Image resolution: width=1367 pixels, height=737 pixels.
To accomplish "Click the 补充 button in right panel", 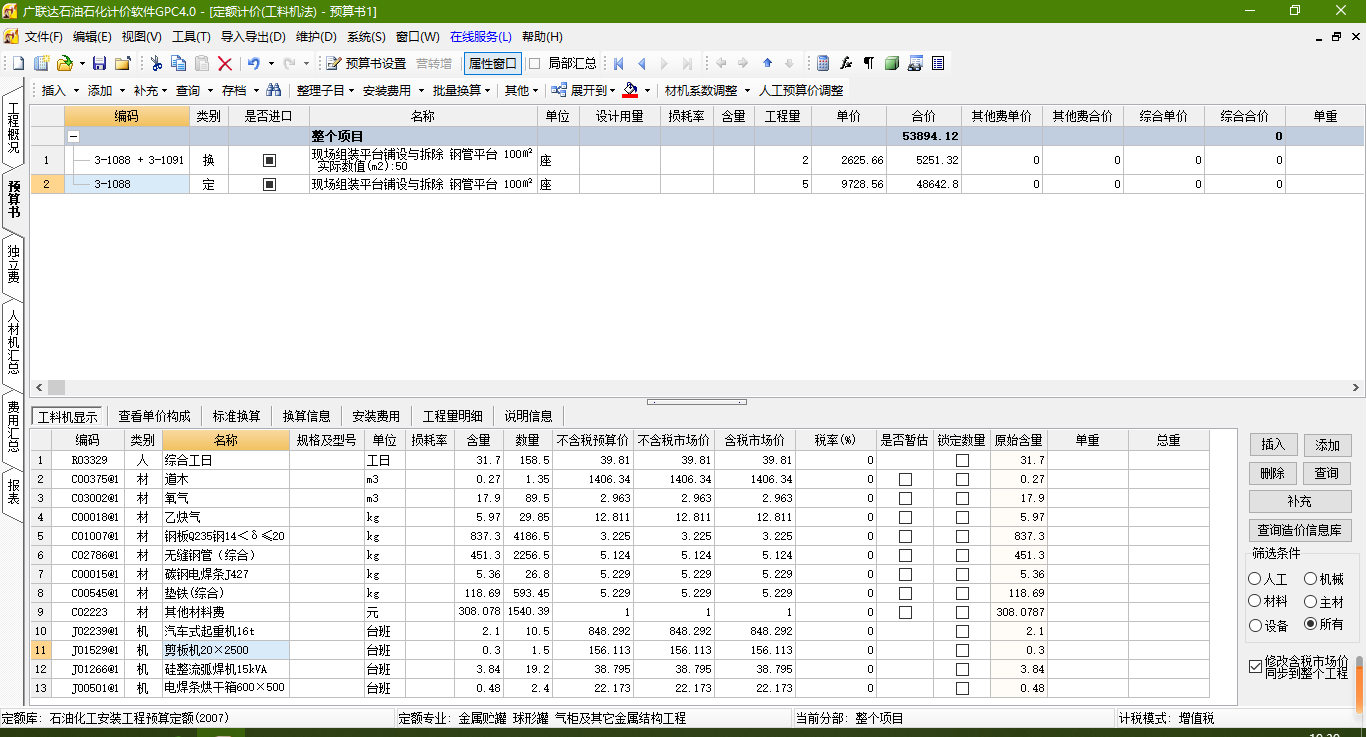I will tap(1300, 501).
